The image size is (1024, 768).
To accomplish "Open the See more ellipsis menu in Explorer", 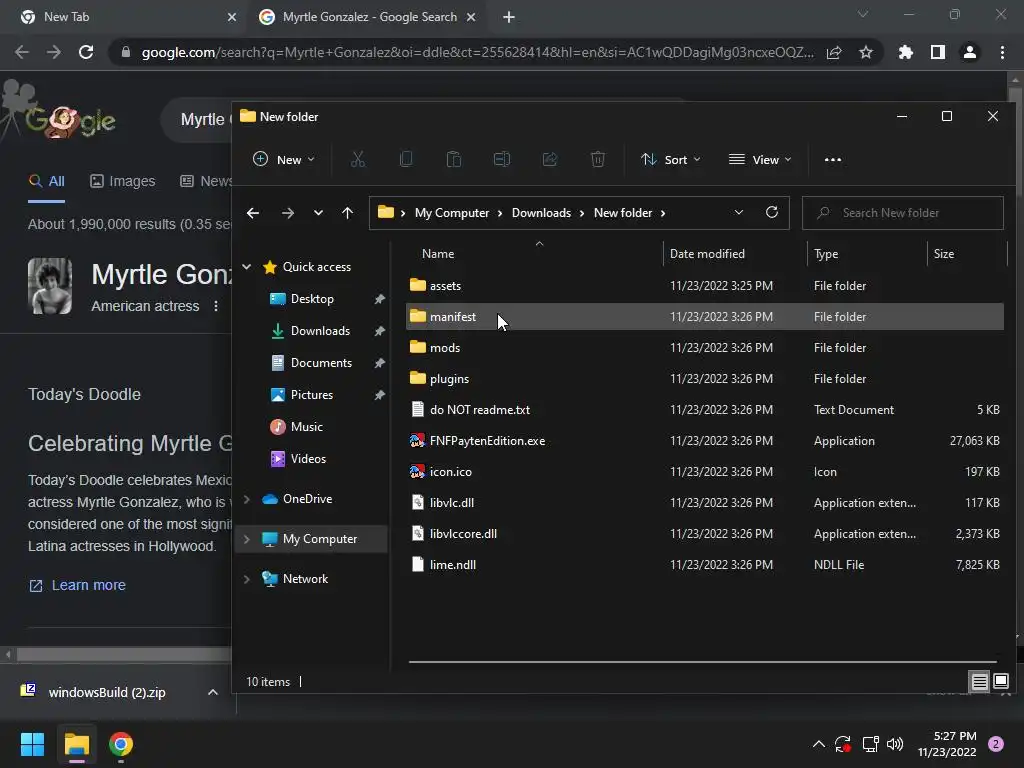I will pyautogui.click(x=833, y=159).
